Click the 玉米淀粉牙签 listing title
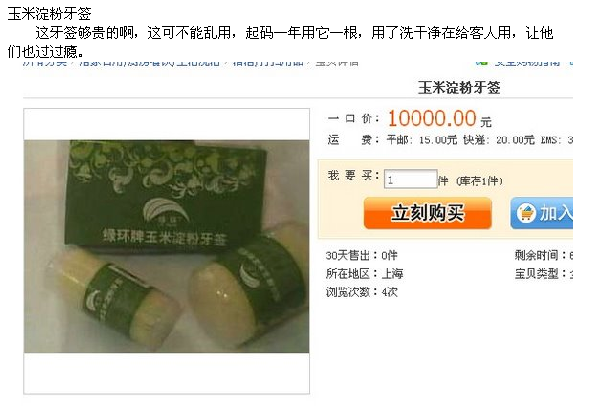The height and width of the screenshot is (415, 597). click(459, 88)
